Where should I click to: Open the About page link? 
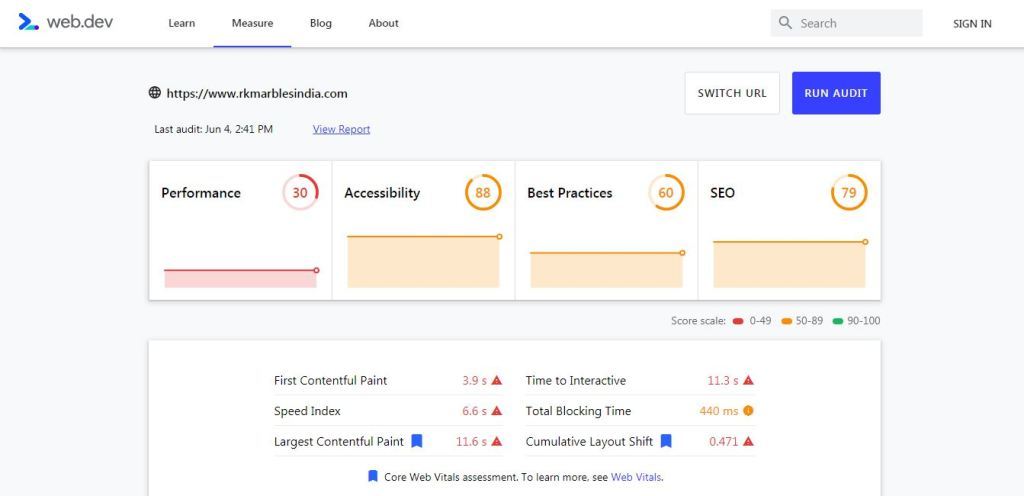coord(383,23)
